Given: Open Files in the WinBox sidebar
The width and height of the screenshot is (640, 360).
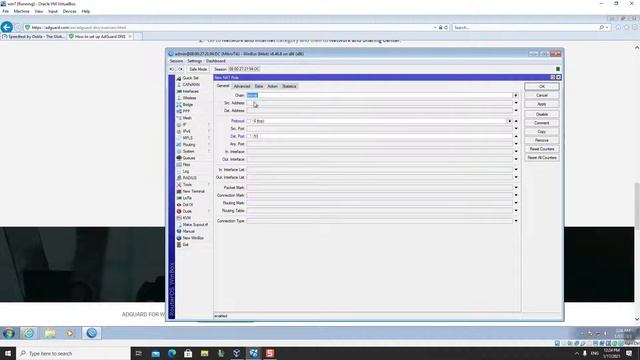Looking at the screenshot, I should click(x=187, y=164).
